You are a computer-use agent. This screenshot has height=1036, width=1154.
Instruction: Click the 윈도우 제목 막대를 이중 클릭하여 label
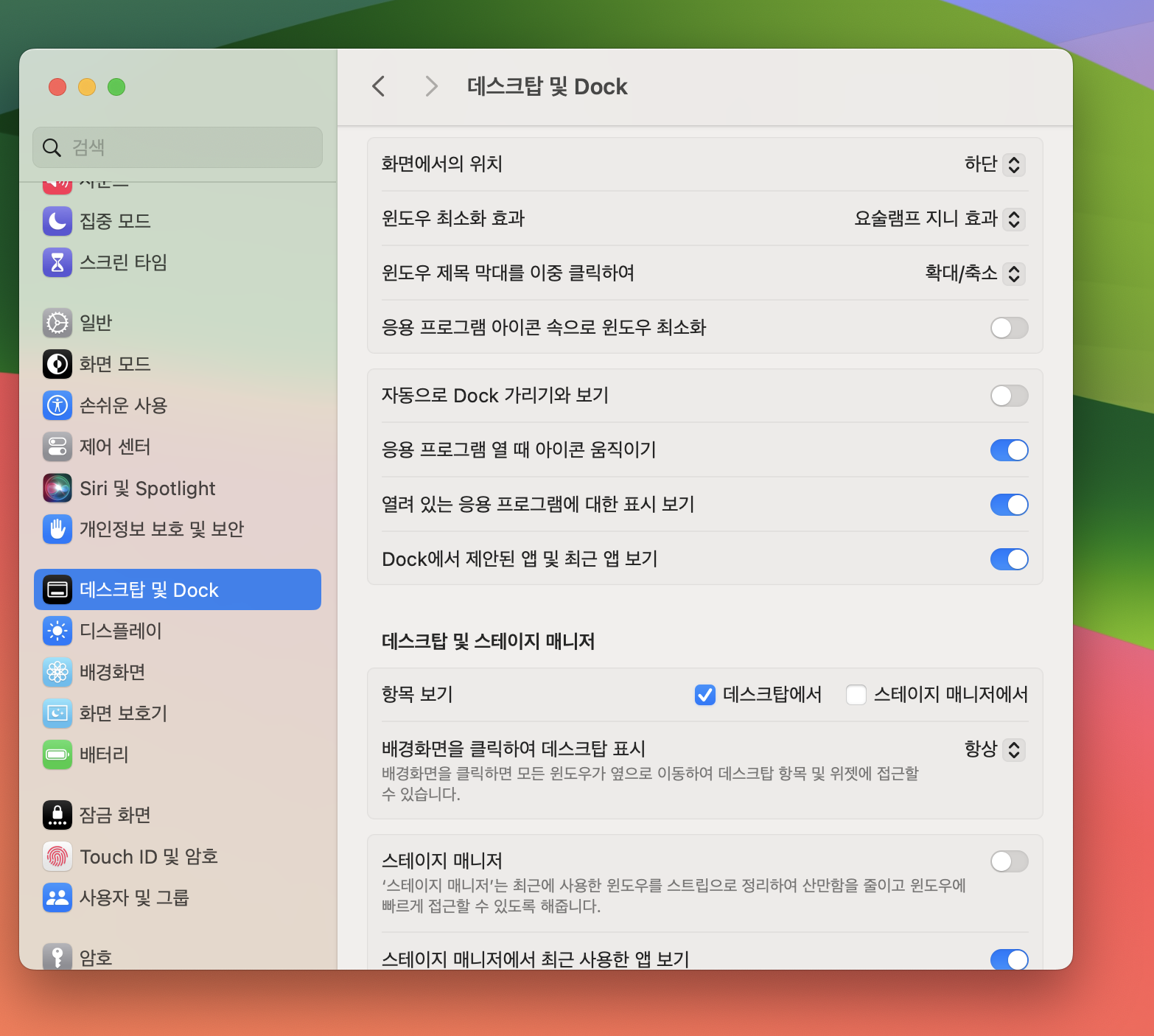508,273
